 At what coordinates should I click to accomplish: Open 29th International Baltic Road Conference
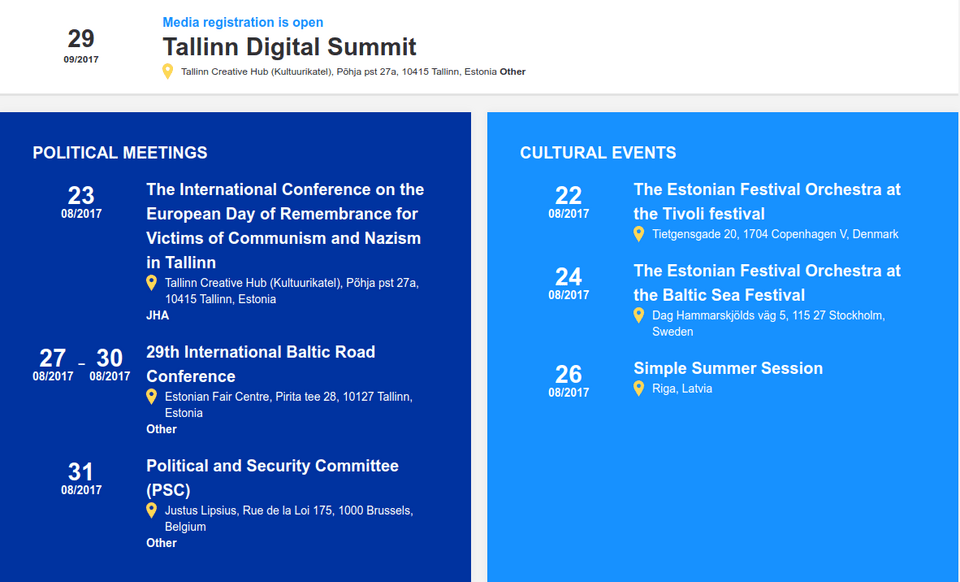[x=261, y=364]
